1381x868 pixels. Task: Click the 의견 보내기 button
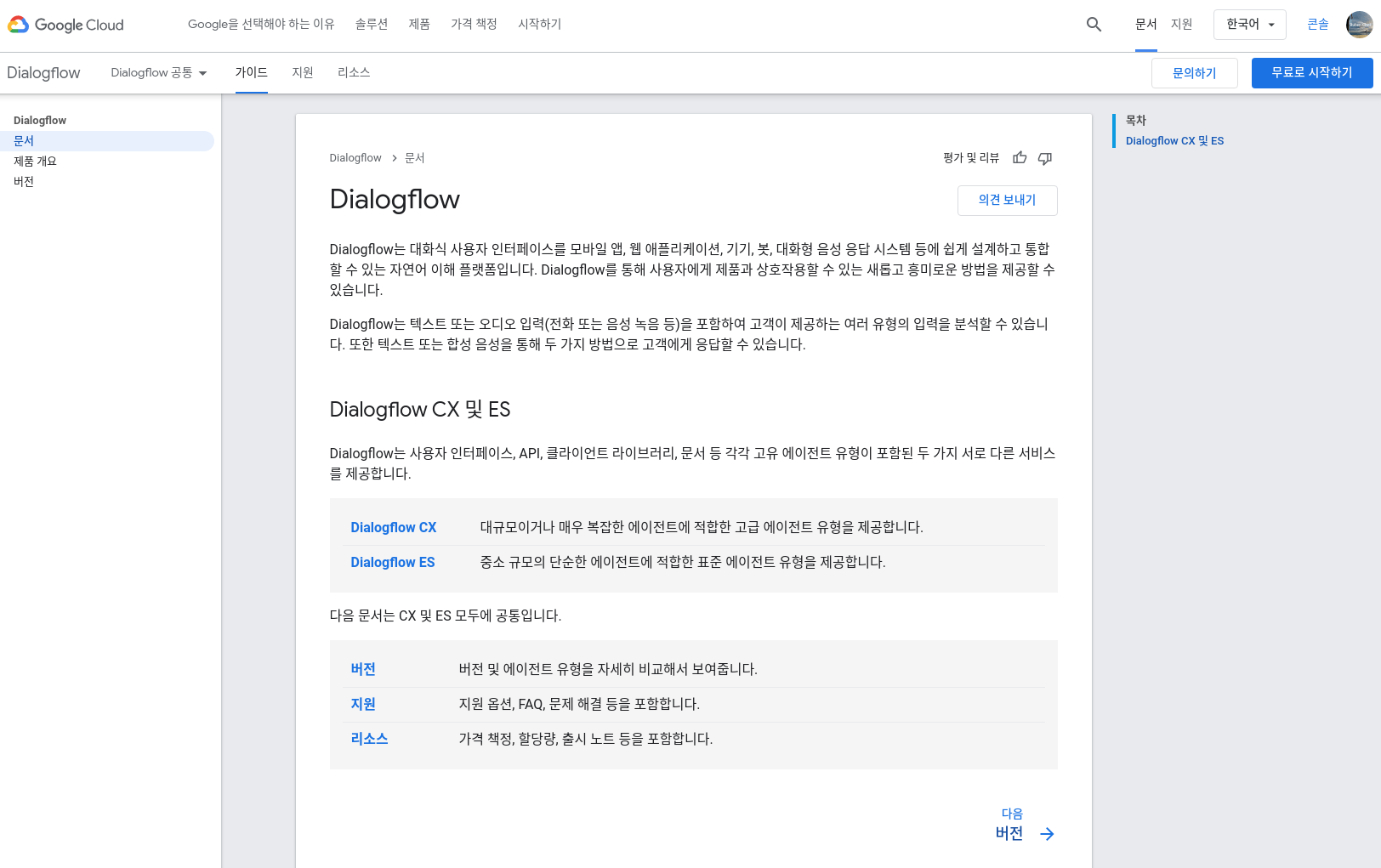tap(1007, 200)
